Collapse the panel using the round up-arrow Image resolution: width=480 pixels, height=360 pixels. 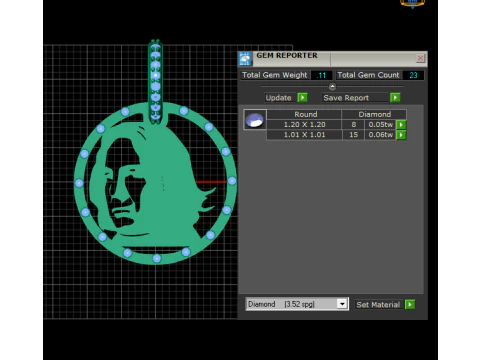pos(332,87)
